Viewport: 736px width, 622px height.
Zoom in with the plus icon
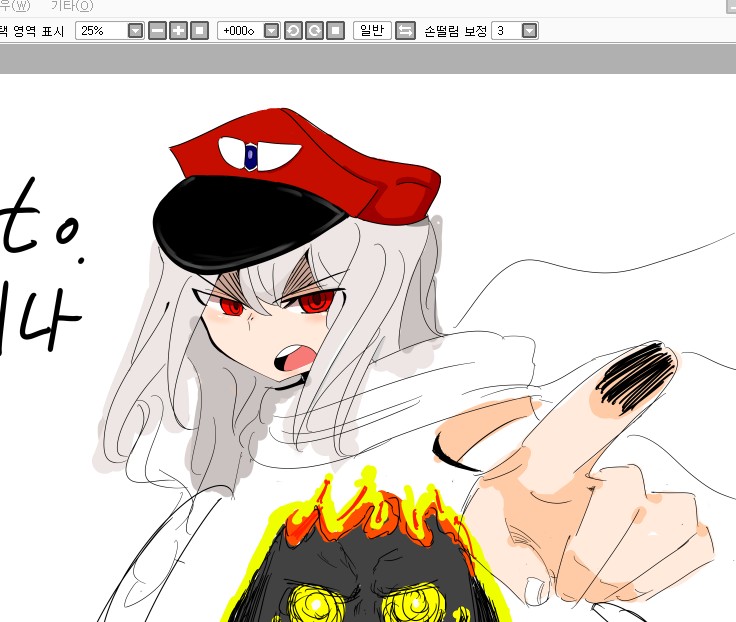pos(178,31)
